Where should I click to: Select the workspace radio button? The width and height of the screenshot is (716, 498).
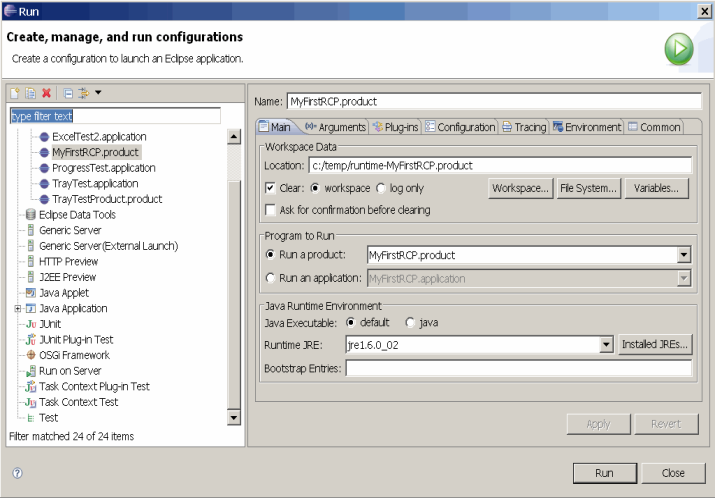tap(315, 188)
